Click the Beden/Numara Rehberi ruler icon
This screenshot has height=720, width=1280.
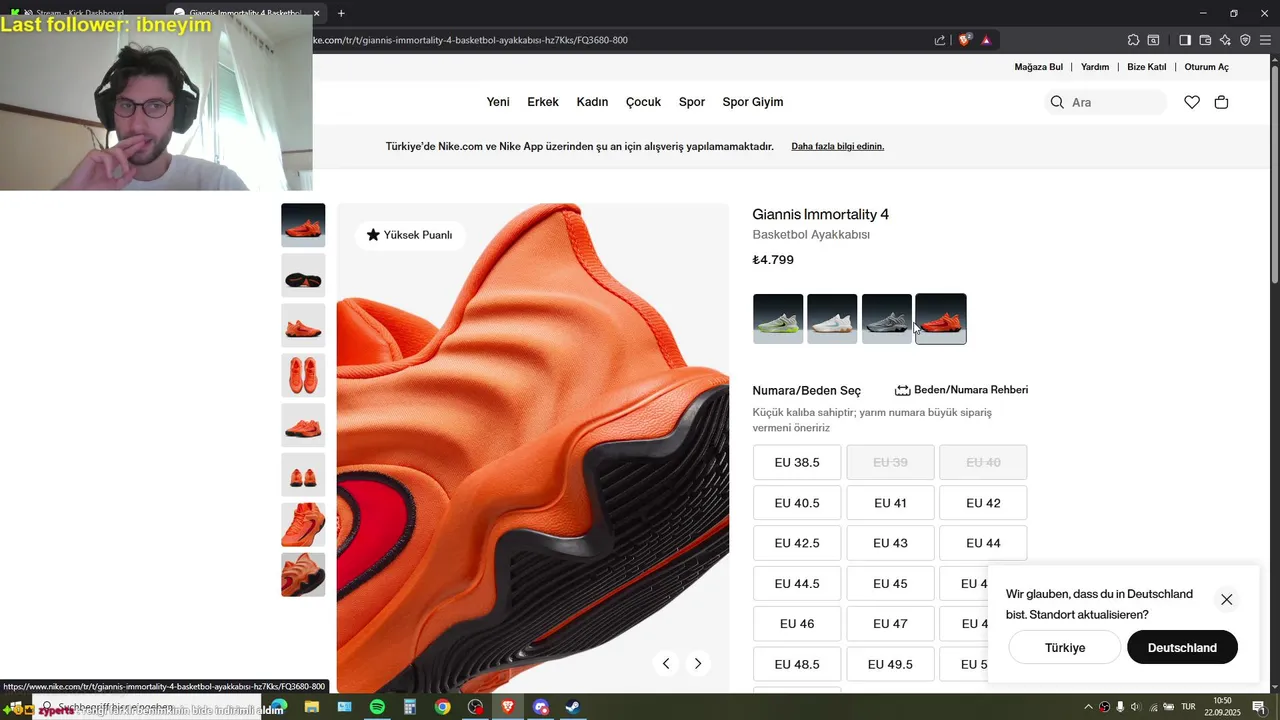(x=903, y=390)
